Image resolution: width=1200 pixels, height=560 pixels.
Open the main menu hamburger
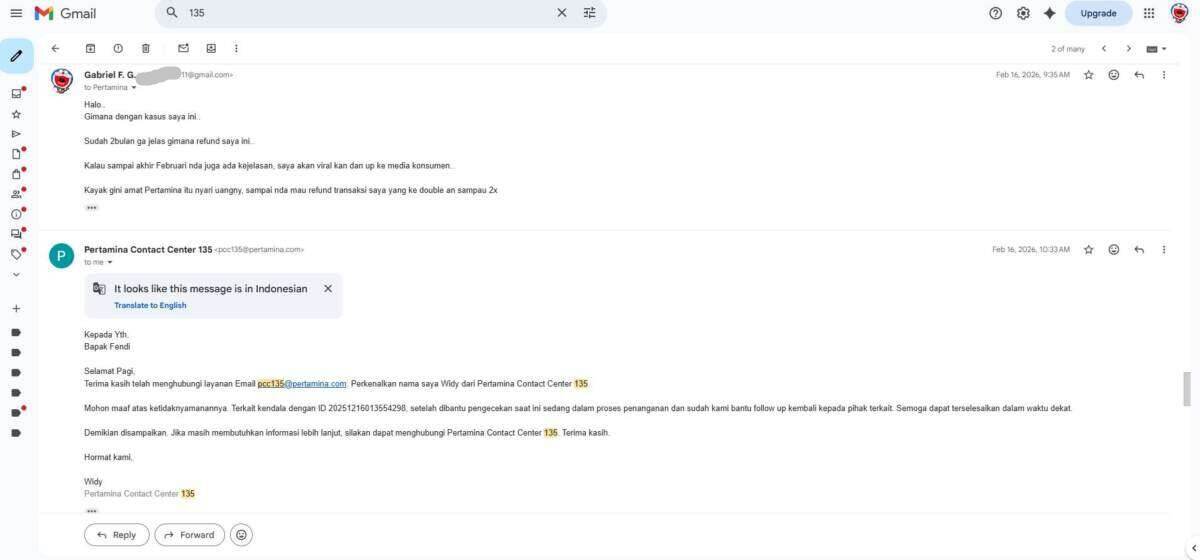click(16, 13)
